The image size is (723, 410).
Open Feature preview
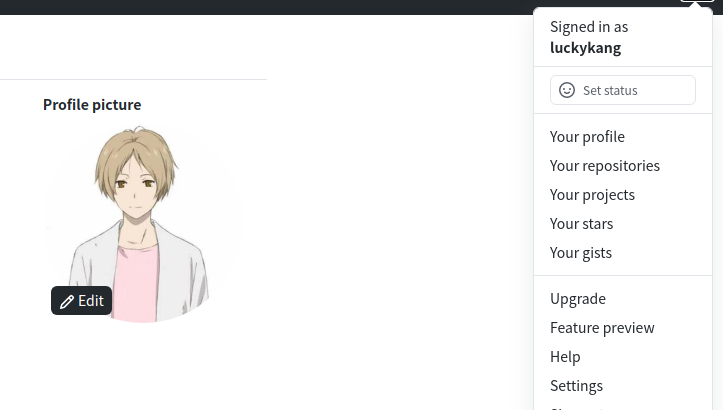[602, 328]
